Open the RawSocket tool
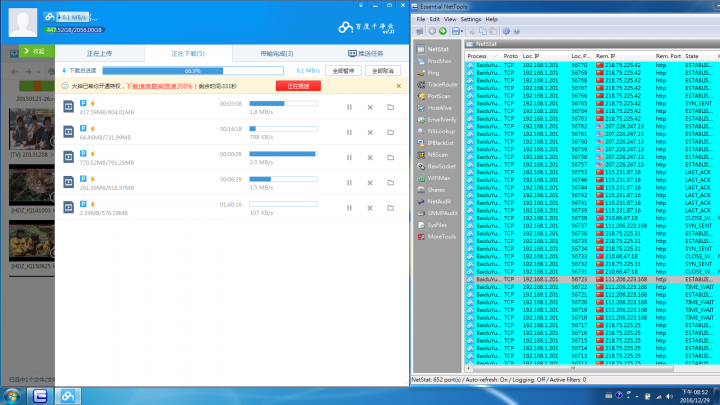This screenshot has width=720, height=405. [437, 166]
